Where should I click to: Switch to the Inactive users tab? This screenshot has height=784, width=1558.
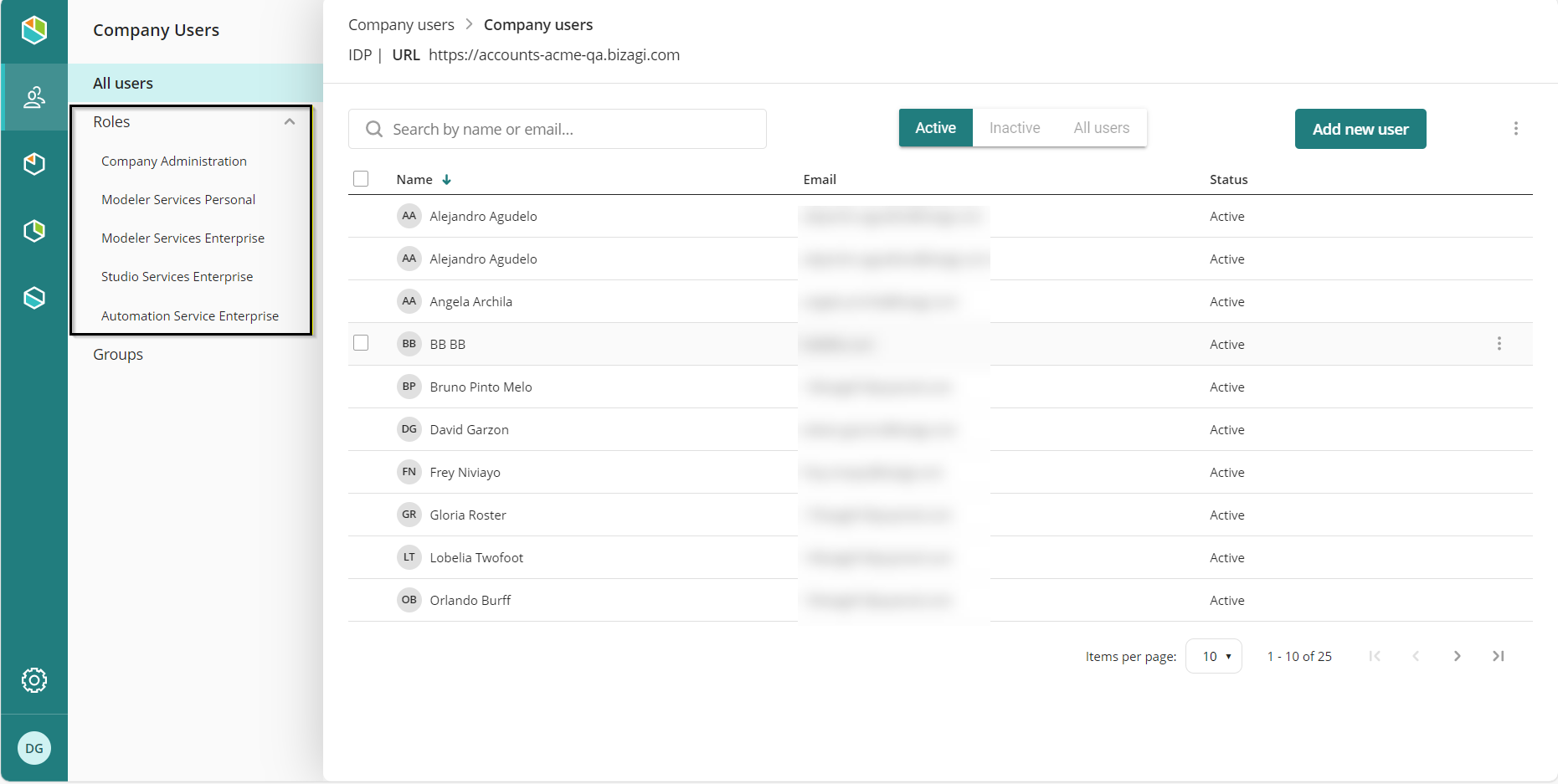[1015, 128]
